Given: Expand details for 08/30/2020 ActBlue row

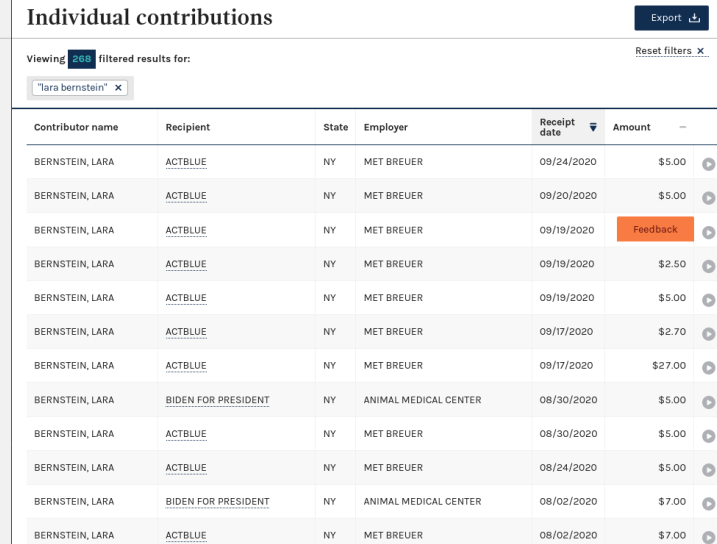Looking at the screenshot, I should click(x=708, y=436).
